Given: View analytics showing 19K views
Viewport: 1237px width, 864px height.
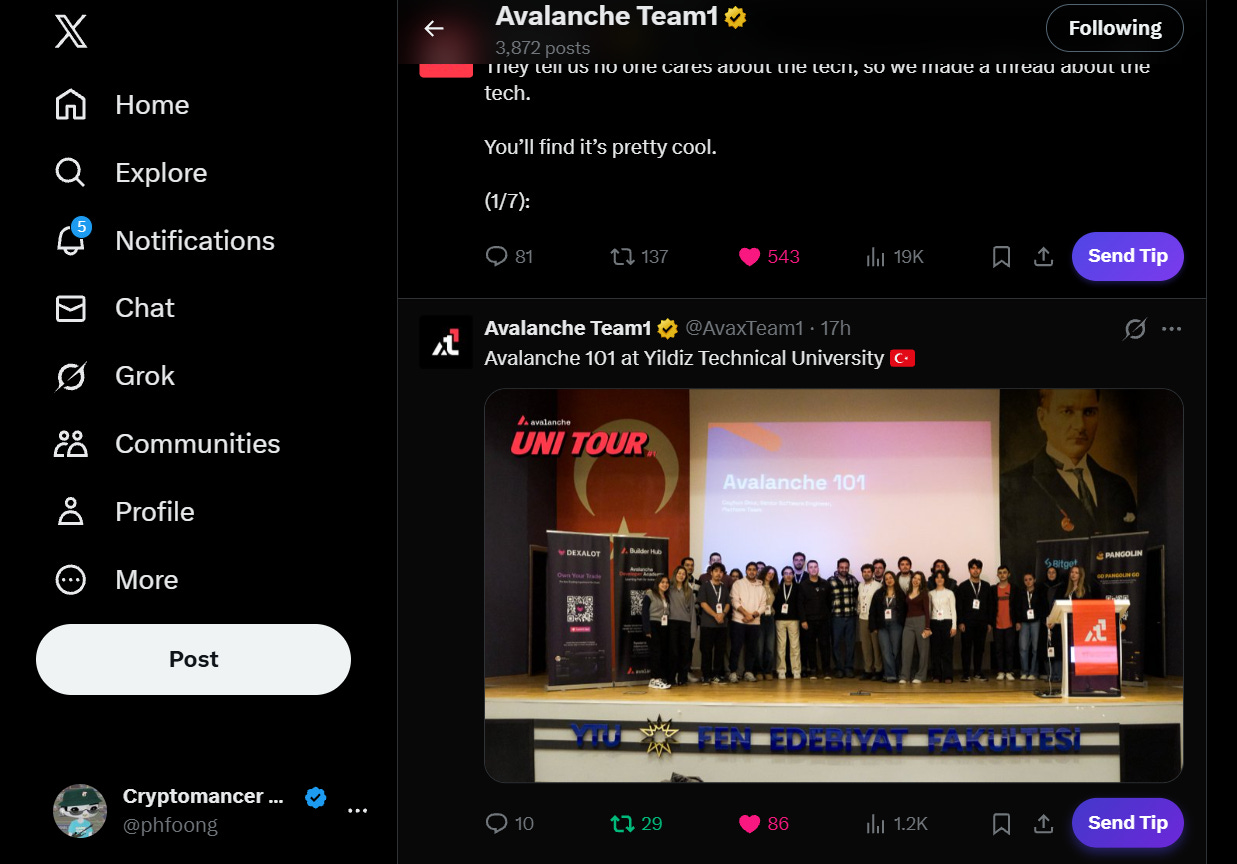Looking at the screenshot, I should (x=894, y=257).
